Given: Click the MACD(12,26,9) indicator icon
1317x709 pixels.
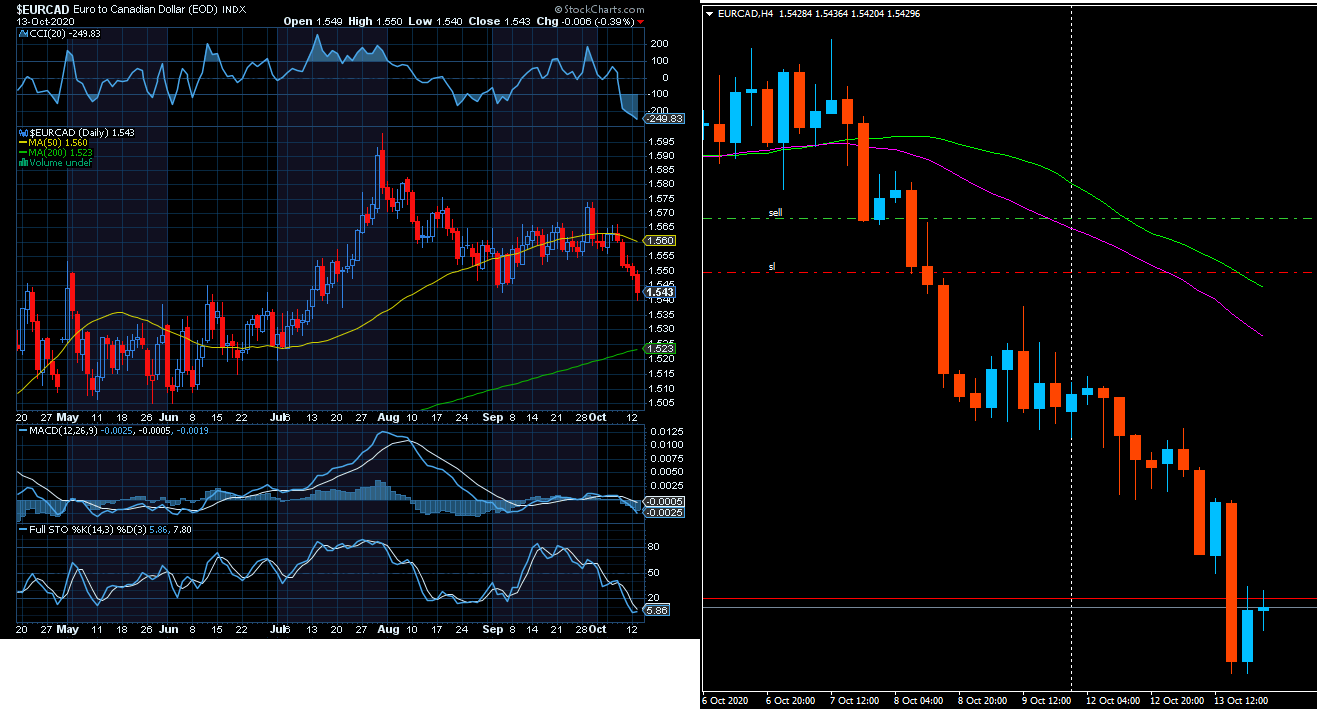Looking at the screenshot, I should [x=22, y=429].
